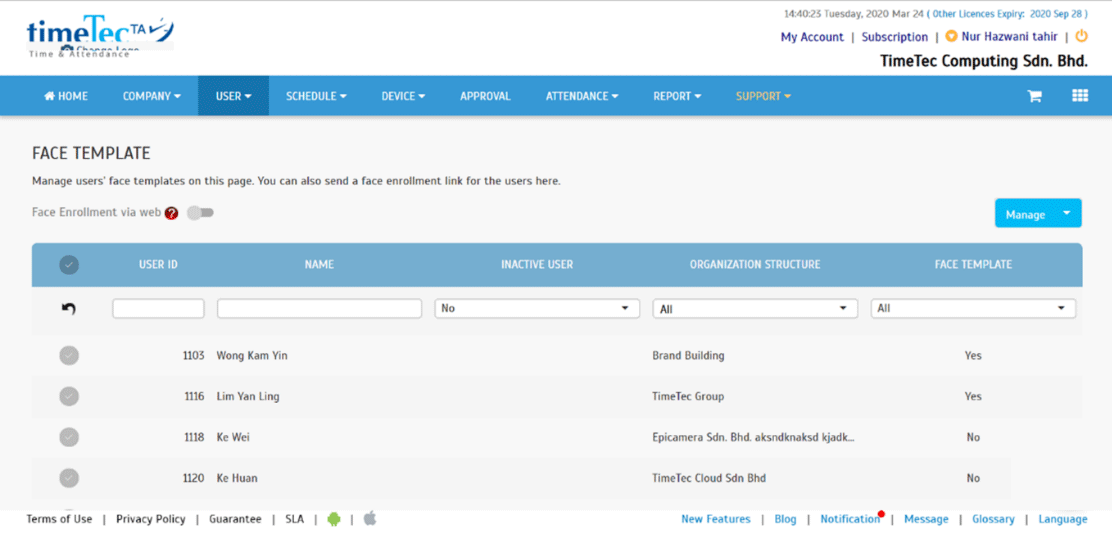Image resolution: width=1112 pixels, height=533 pixels.
Task: Click user ID 1103
Action: click(x=193, y=356)
